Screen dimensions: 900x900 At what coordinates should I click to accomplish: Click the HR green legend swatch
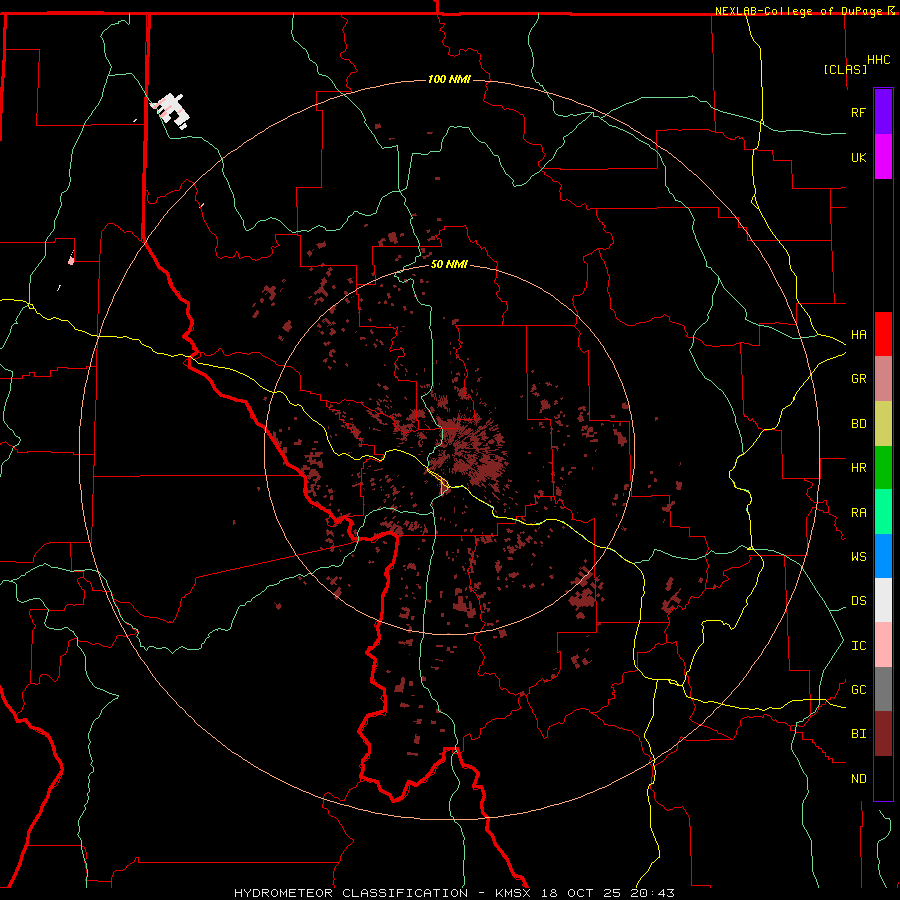883,468
